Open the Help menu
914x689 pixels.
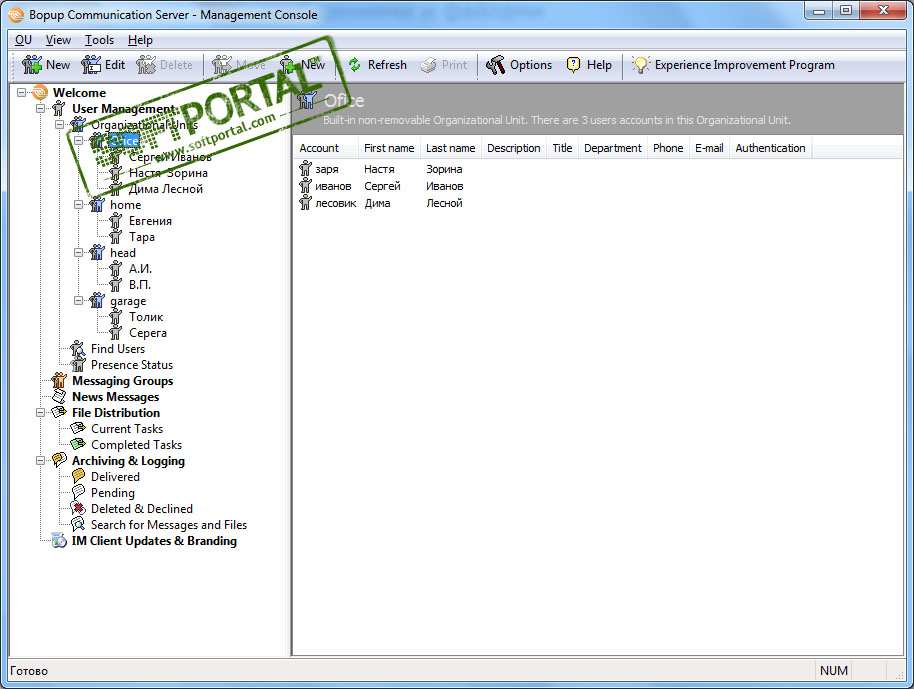pyautogui.click(x=140, y=40)
